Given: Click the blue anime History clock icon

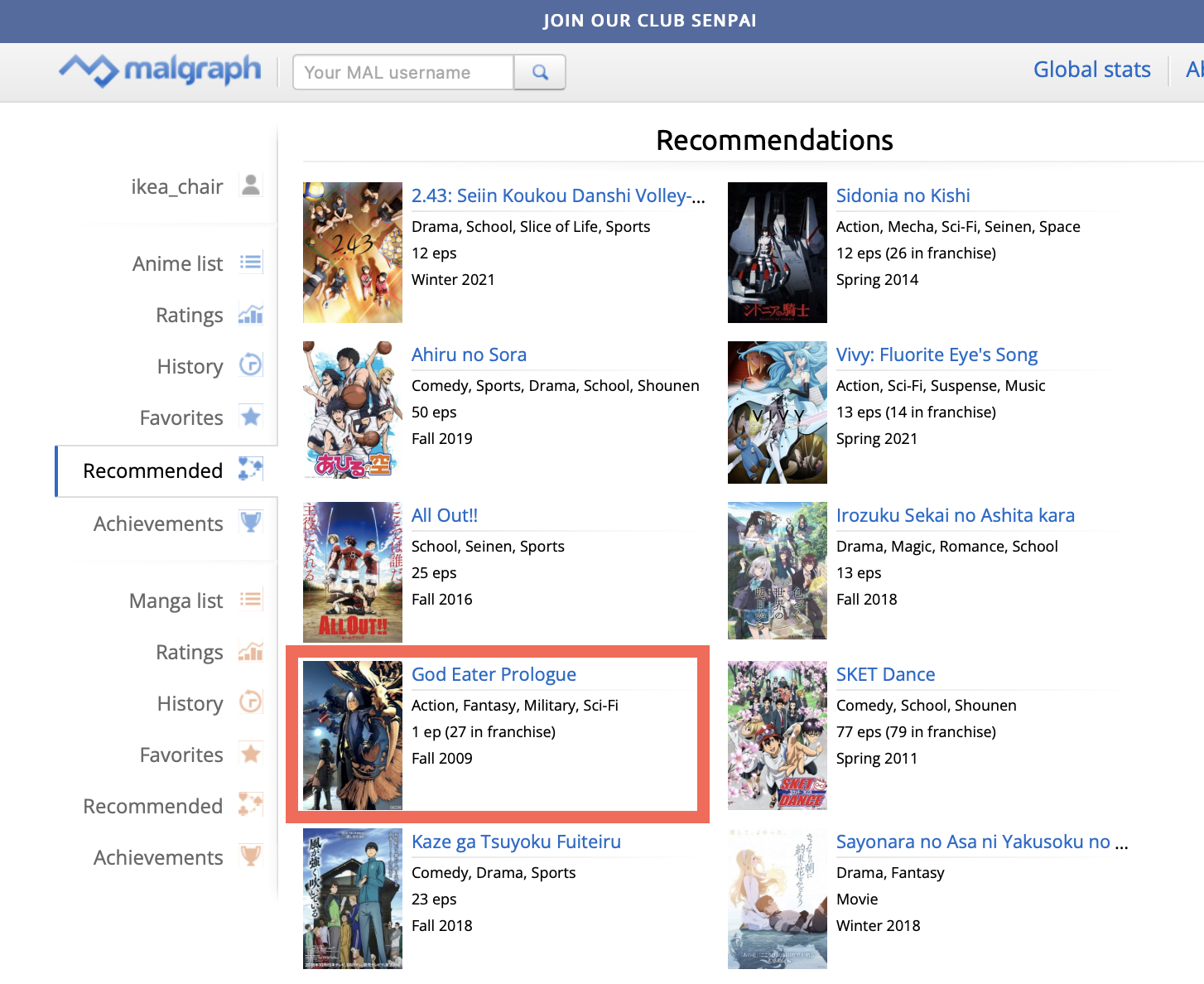Looking at the screenshot, I should [x=251, y=365].
